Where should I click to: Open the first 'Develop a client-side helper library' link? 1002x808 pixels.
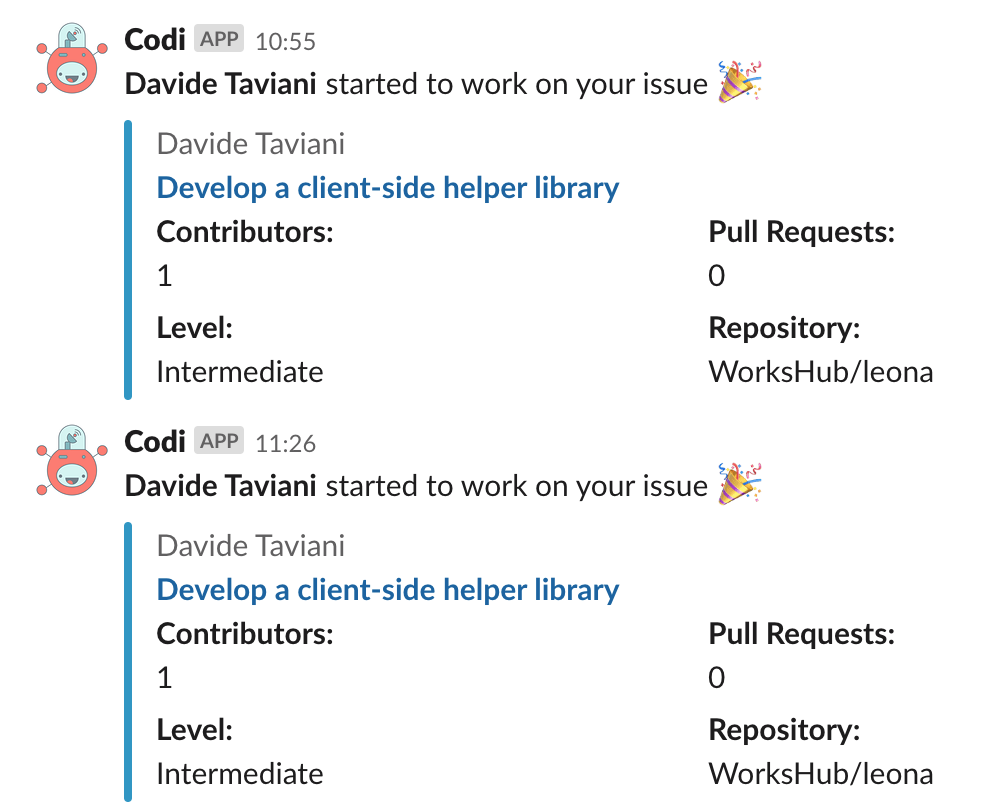tap(388, 188)
